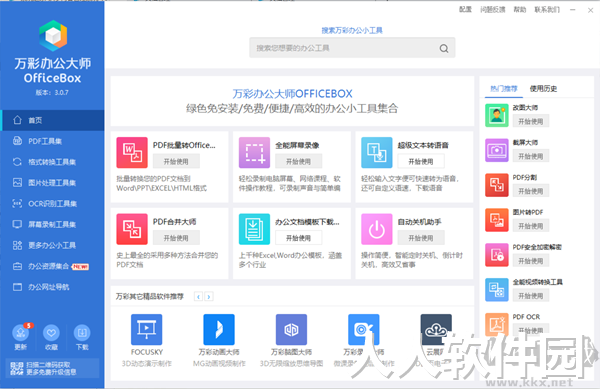Start using 超级文本转语音
Image resolution: width=600 pixels, height=389 pixels.
coord(421,161)
